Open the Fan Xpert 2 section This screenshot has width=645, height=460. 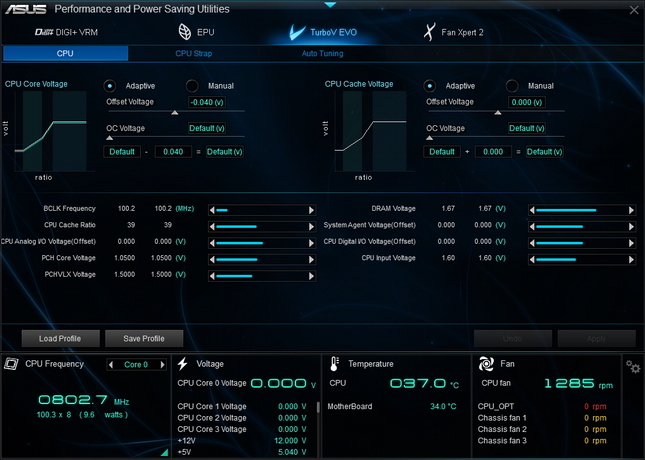(x=454, y=32)
